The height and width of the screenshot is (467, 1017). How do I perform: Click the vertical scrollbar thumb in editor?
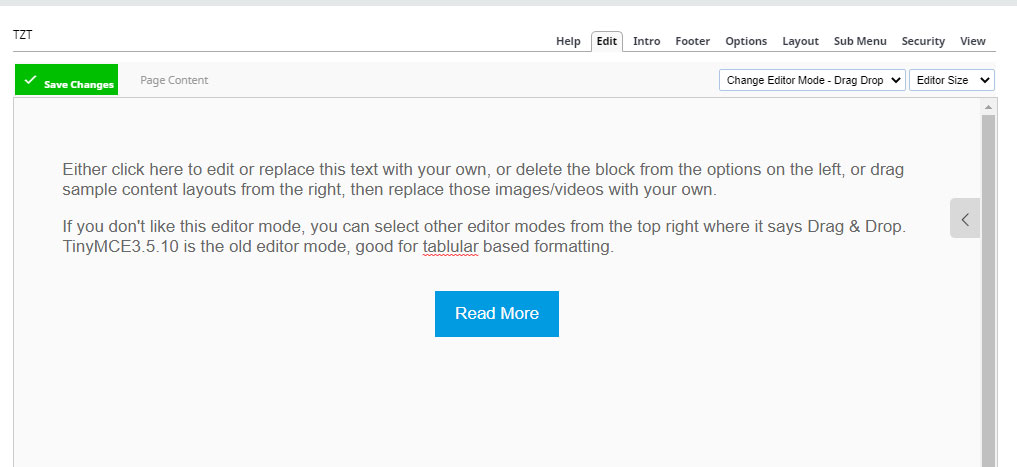[x=988, y=291]
